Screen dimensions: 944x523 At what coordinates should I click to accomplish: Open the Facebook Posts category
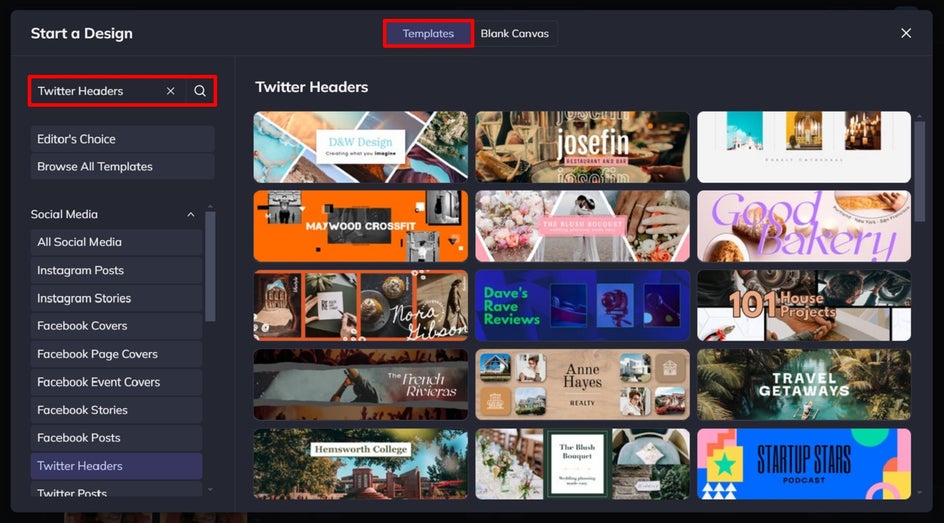116,438
